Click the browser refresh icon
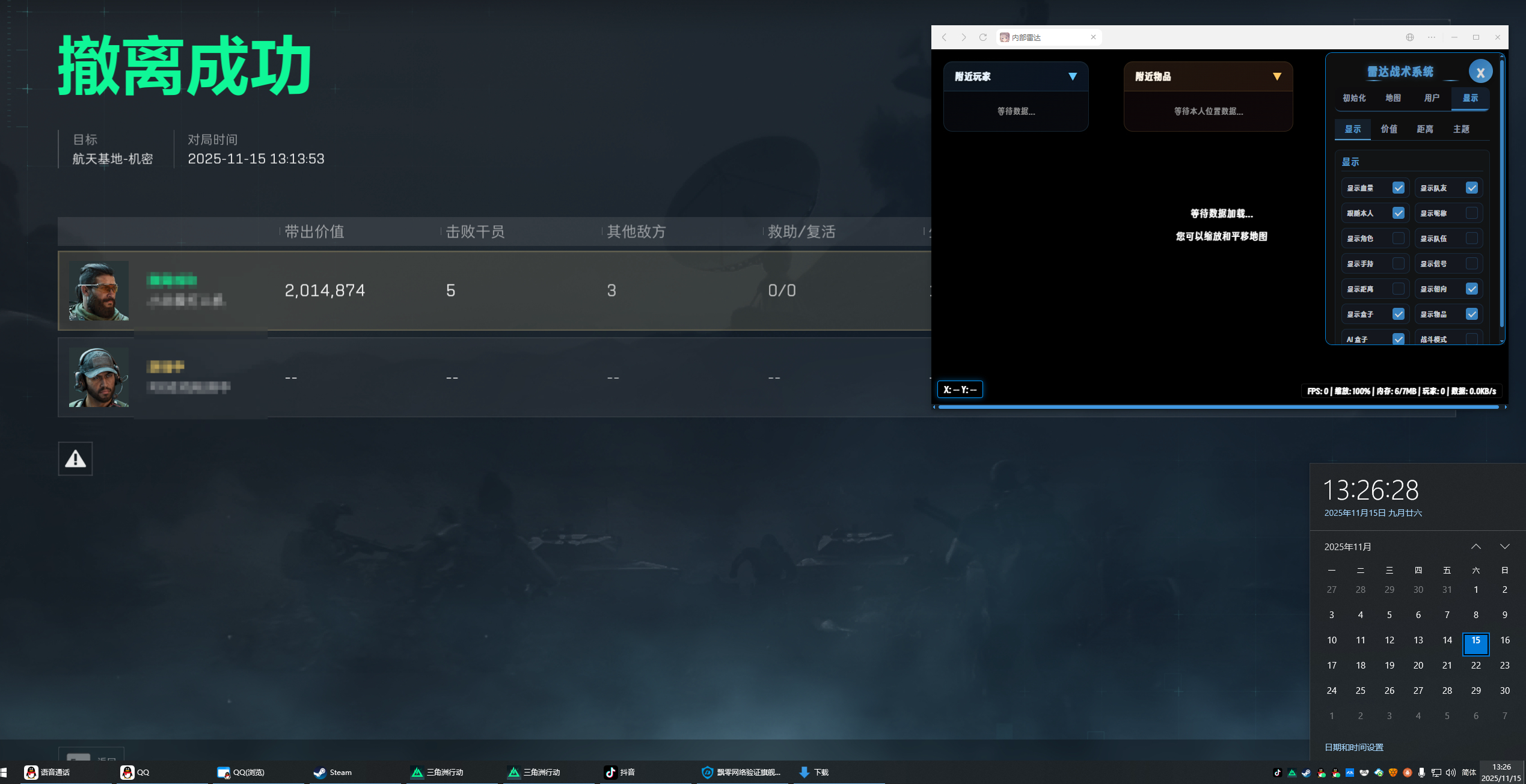Image resolution: width=1526 pixels, height=784 pixels. (983, 37)
